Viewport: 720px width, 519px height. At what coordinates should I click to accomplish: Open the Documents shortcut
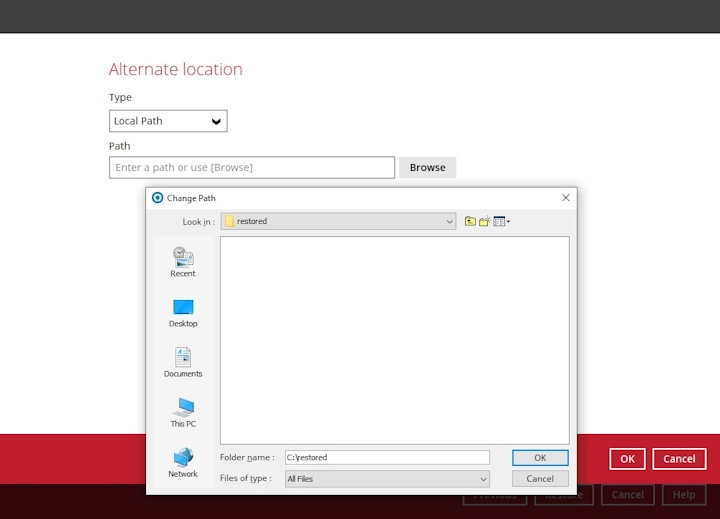183,362
